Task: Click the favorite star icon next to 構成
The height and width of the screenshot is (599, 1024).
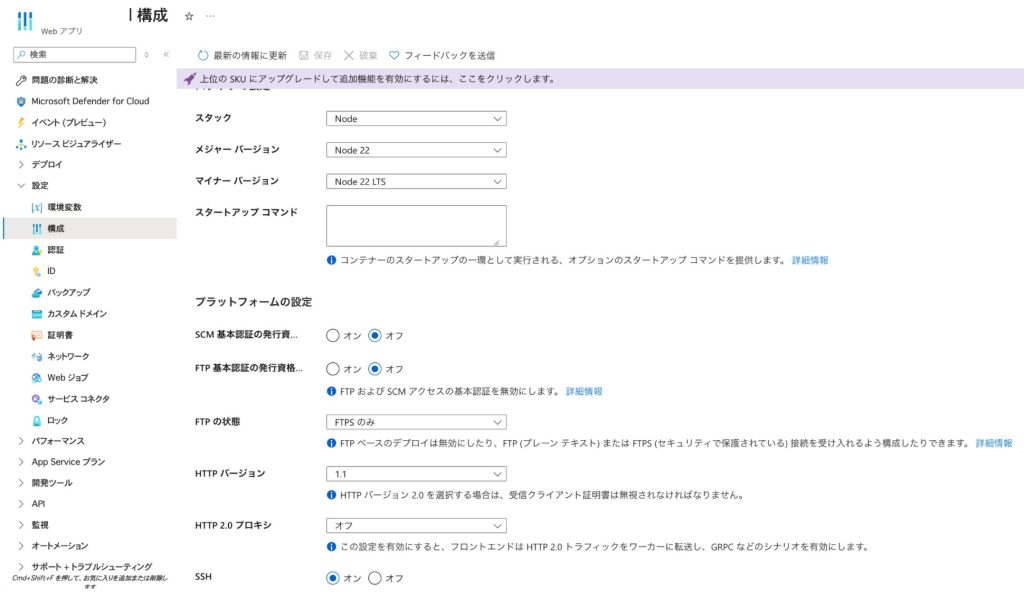Action: [x=189, y=17]
